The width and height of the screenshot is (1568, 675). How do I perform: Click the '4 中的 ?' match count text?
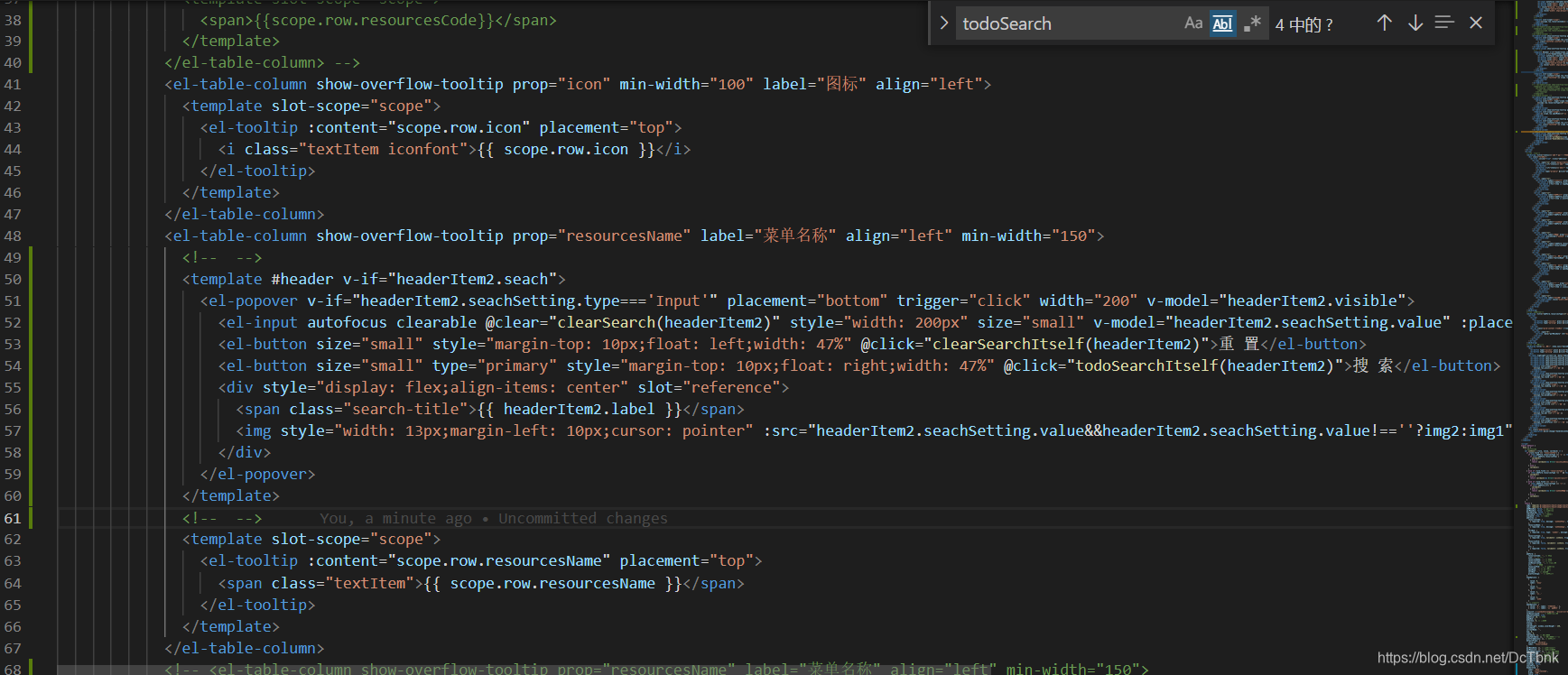(1304, 24)
